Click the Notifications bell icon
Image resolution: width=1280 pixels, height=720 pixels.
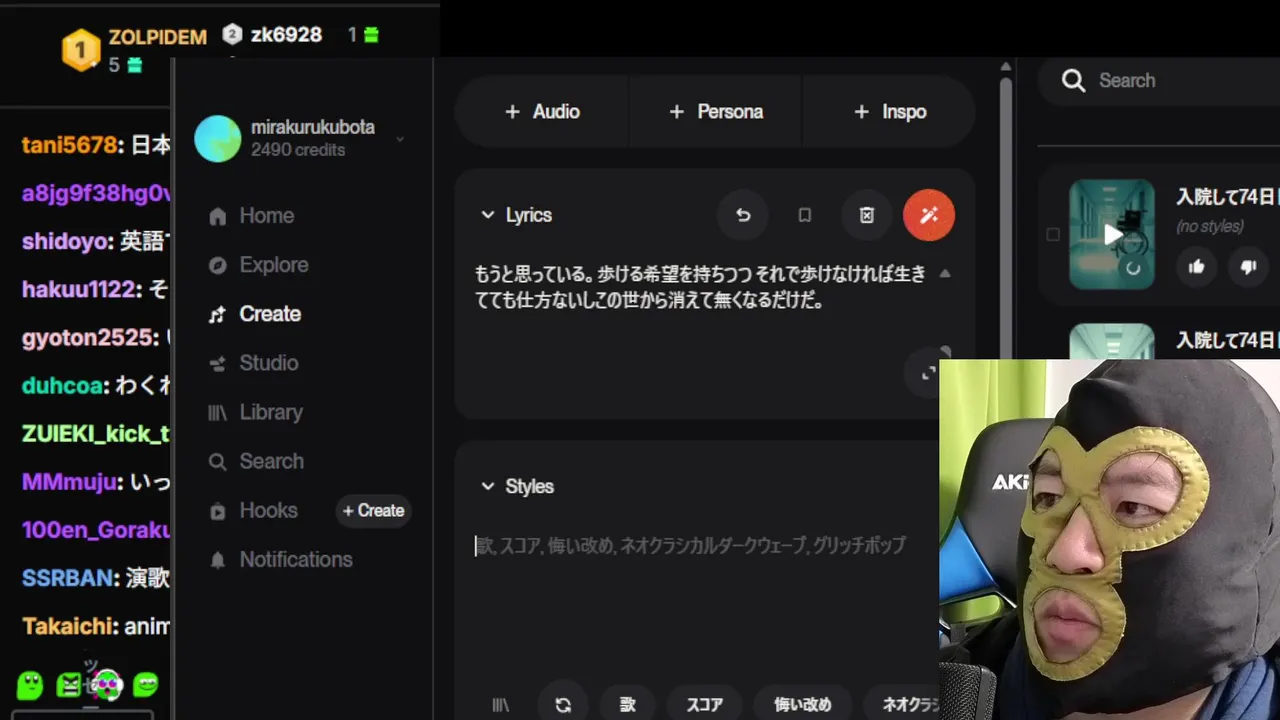218,560
